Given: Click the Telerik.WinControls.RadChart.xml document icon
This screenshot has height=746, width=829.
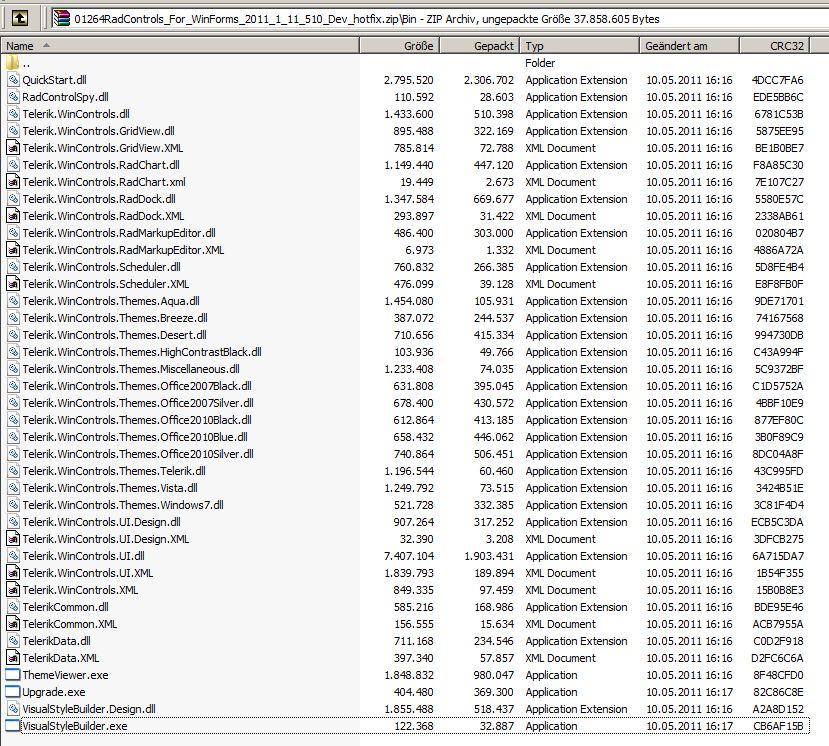Looking at the screenshot, I should (x=13, y=182).
